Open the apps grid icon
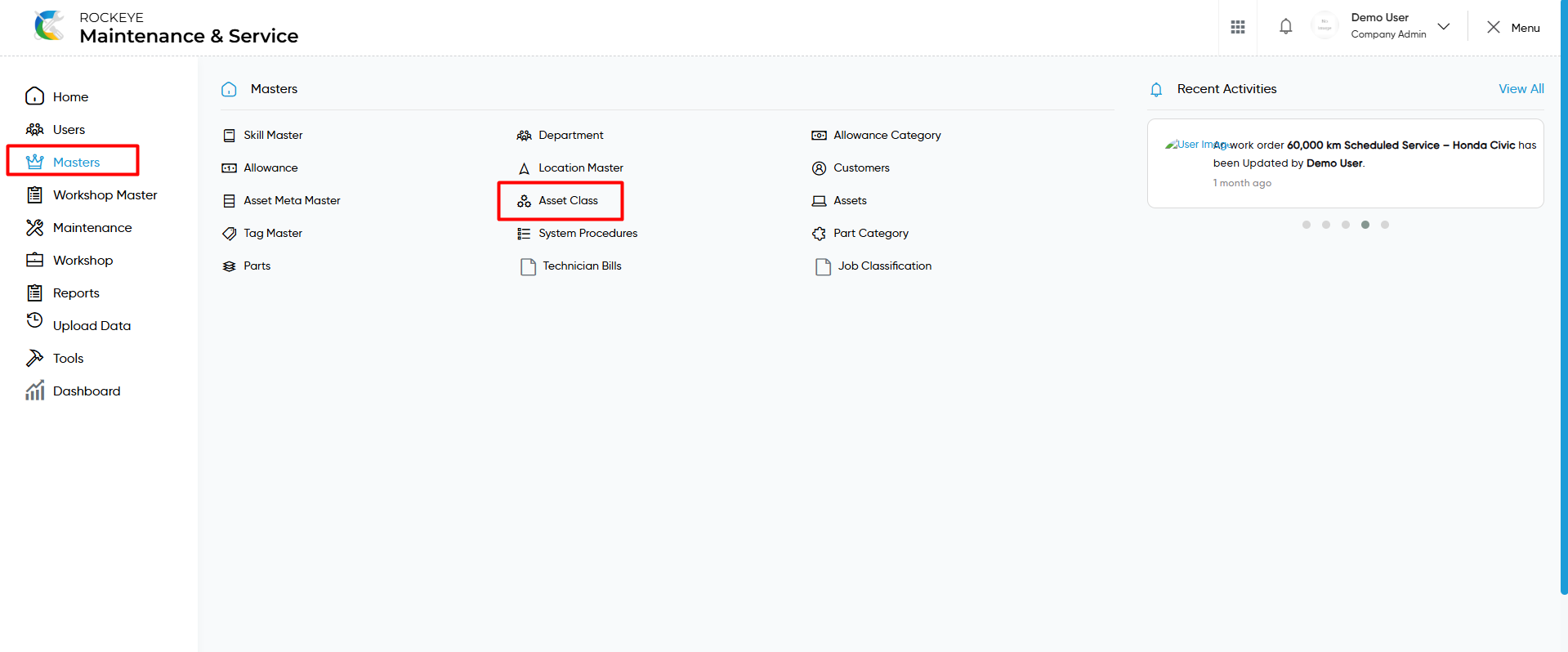 [1237, 27]
